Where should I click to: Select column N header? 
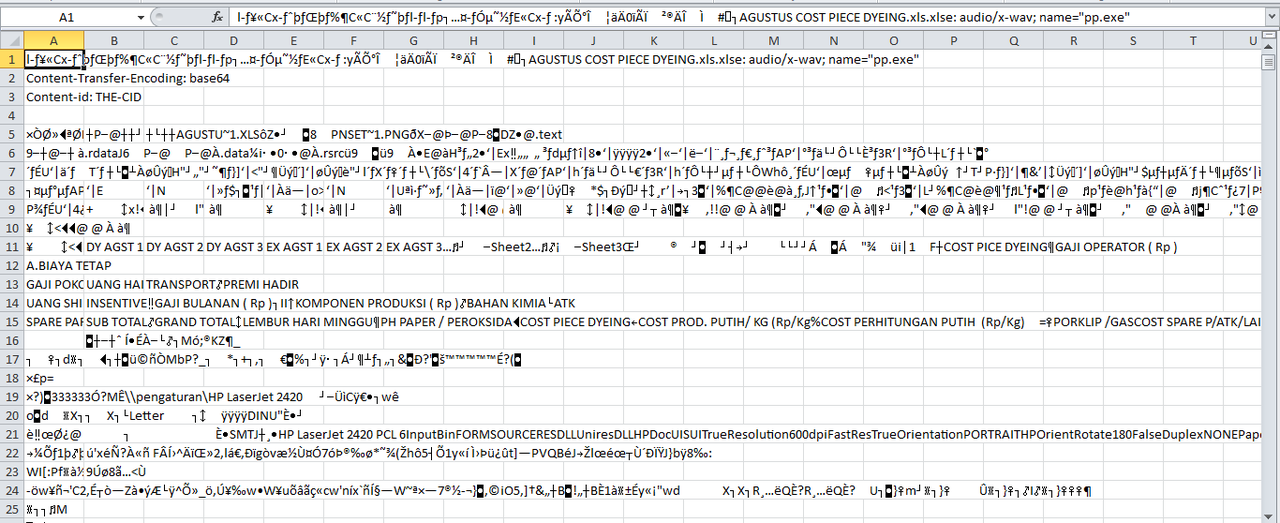pos(833,40)
